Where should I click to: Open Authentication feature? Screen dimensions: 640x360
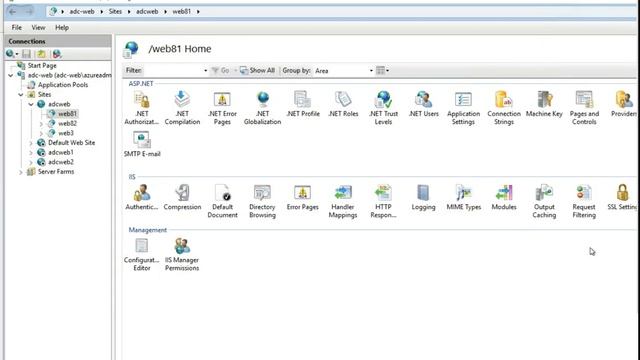pos(142,198)
